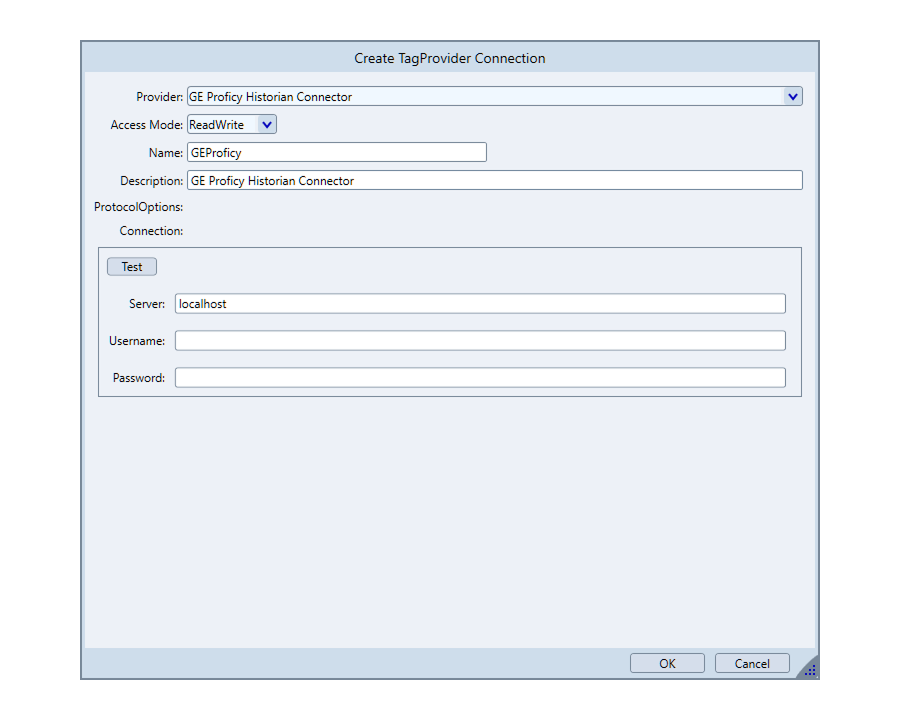Select the empty Password input box
This screenshot has height=720, width=900.
click(480, 378)
